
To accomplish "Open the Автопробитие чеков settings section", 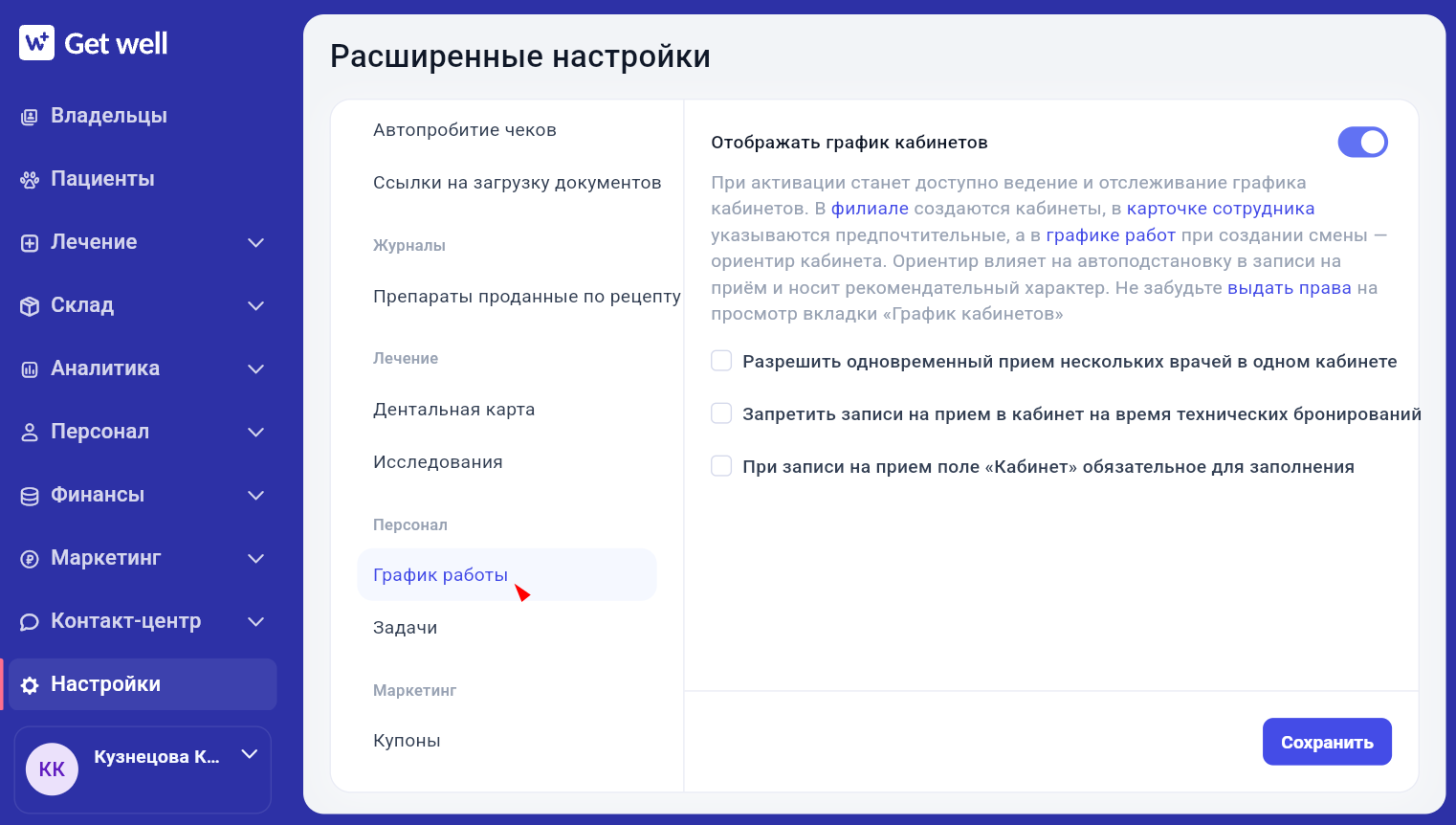I will coord(465,130).
